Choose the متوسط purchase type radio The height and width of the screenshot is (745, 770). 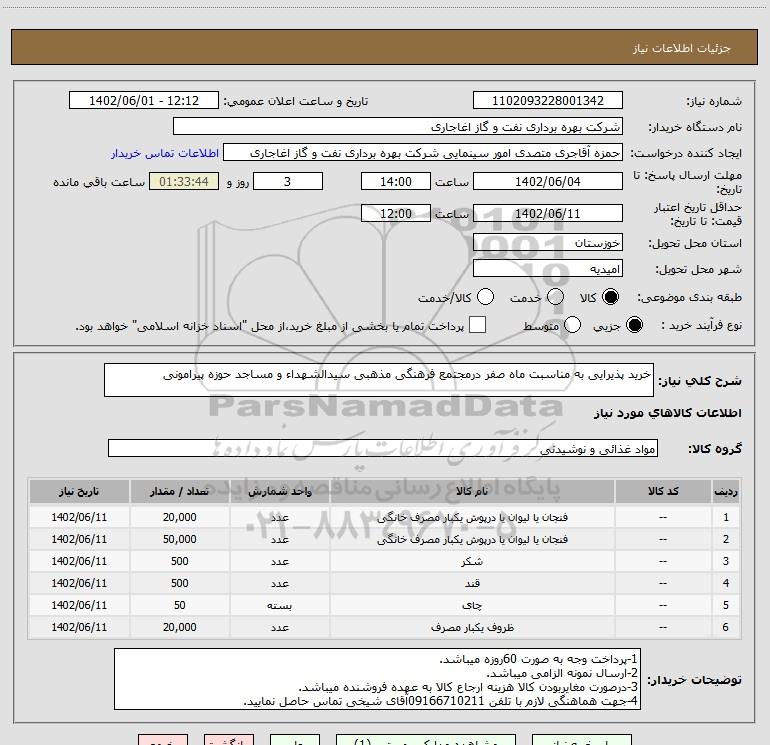pyautogui.click(x=572, y=325)
